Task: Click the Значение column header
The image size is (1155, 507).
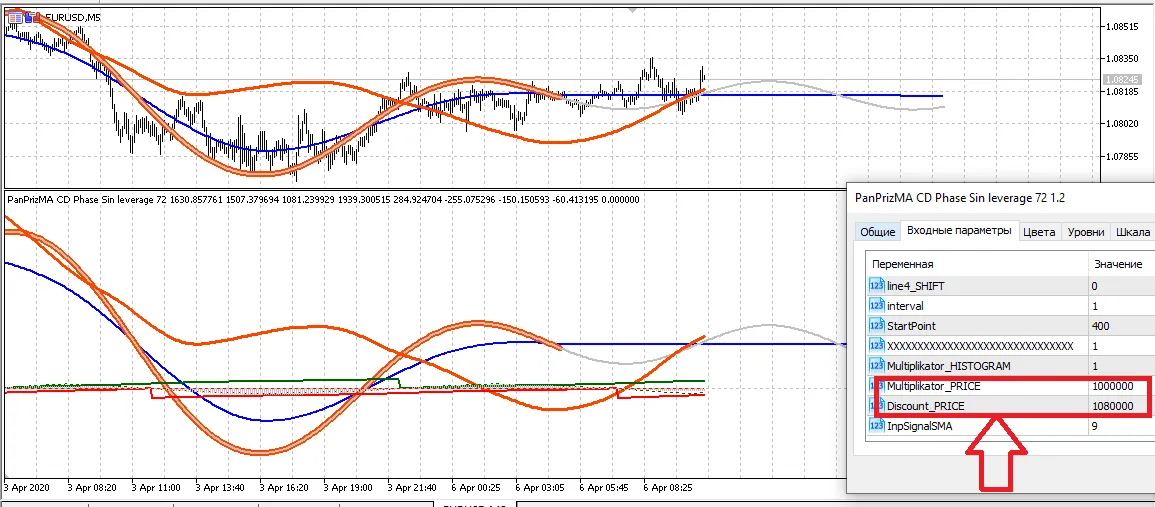Action: 1118,264
